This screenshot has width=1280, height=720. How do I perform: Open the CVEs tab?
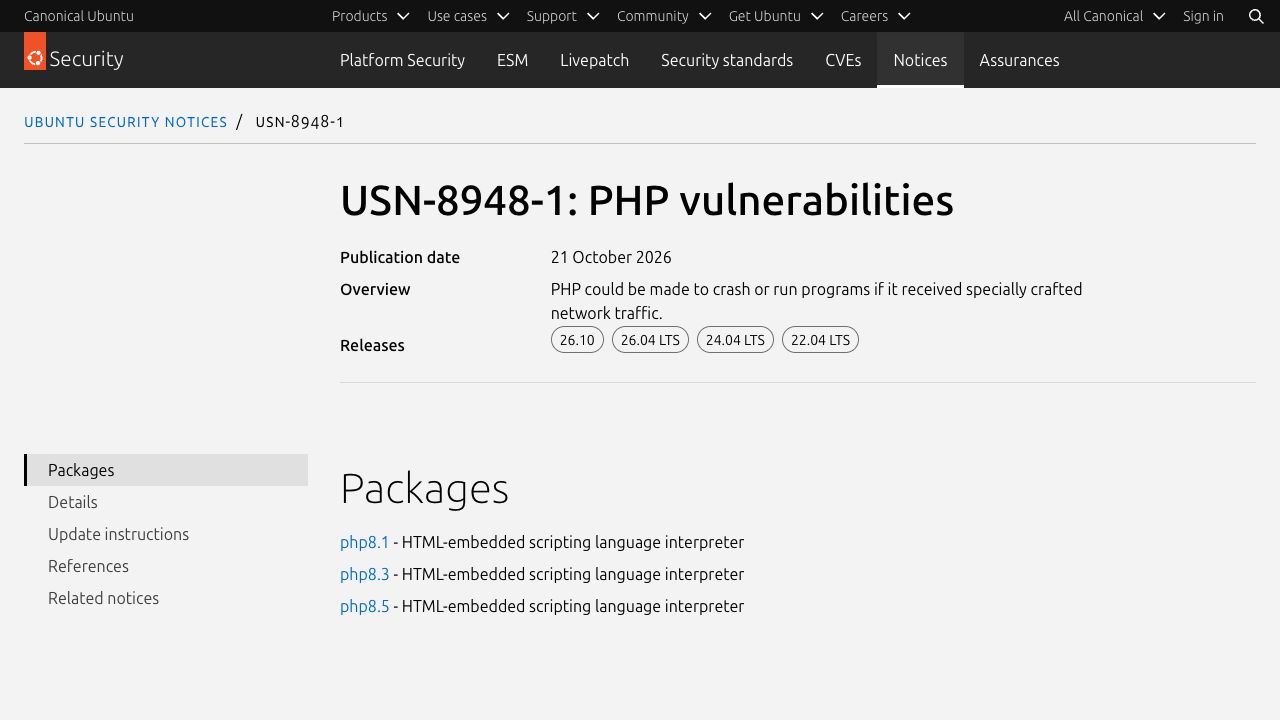pos(843,60)
